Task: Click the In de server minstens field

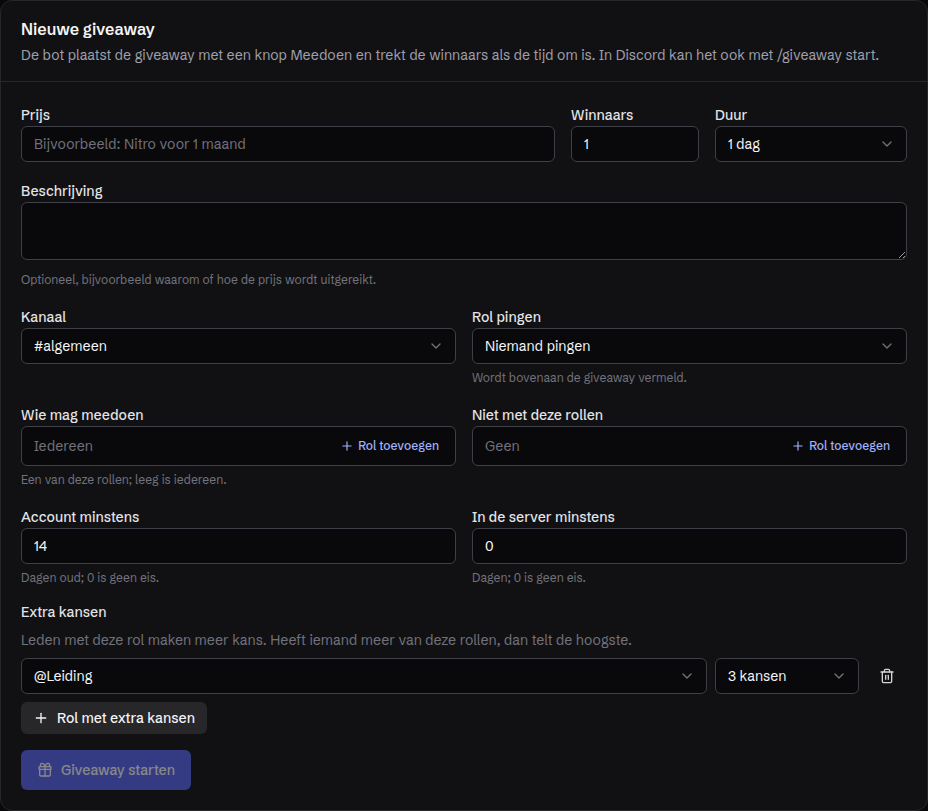Action: tap(689, 546)
